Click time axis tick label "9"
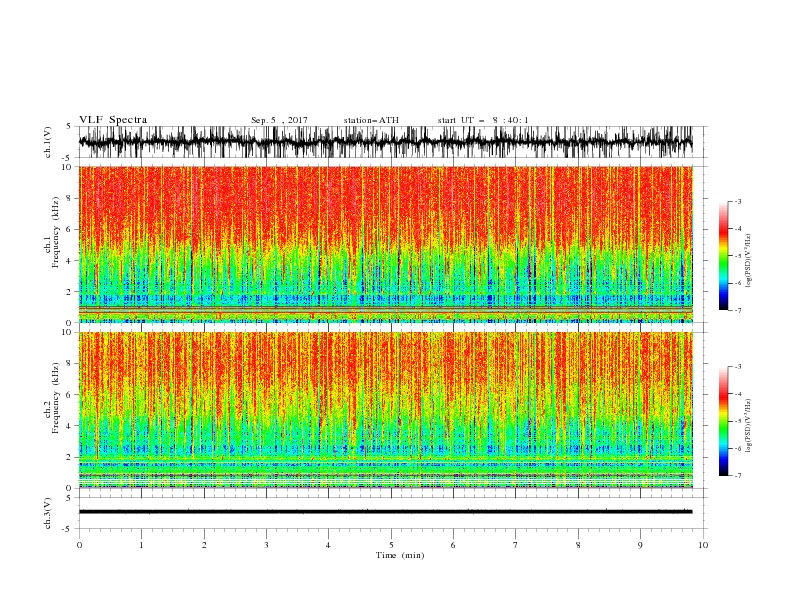This screenshot has width=792, height=612. tap(640, 545)
